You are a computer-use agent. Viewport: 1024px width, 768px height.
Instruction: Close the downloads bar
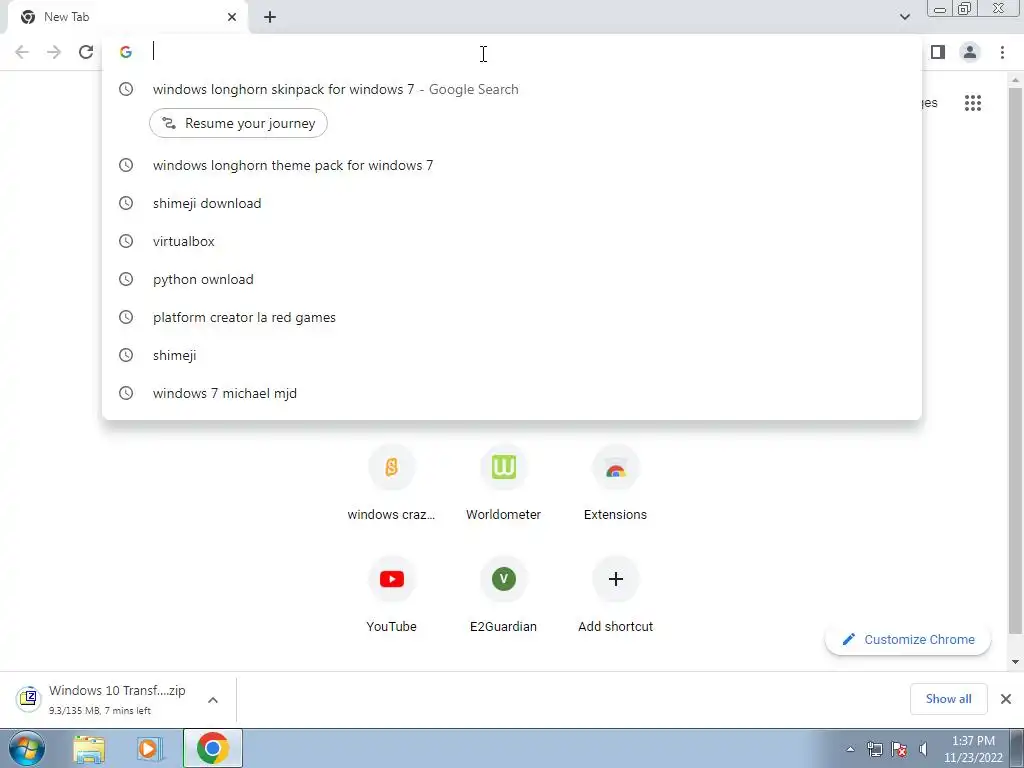point(1006,699)
